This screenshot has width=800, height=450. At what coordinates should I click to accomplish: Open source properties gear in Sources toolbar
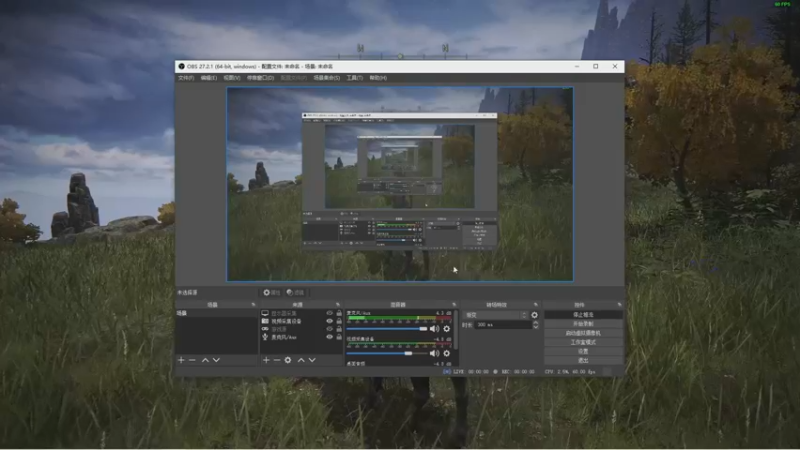[288, 360]
